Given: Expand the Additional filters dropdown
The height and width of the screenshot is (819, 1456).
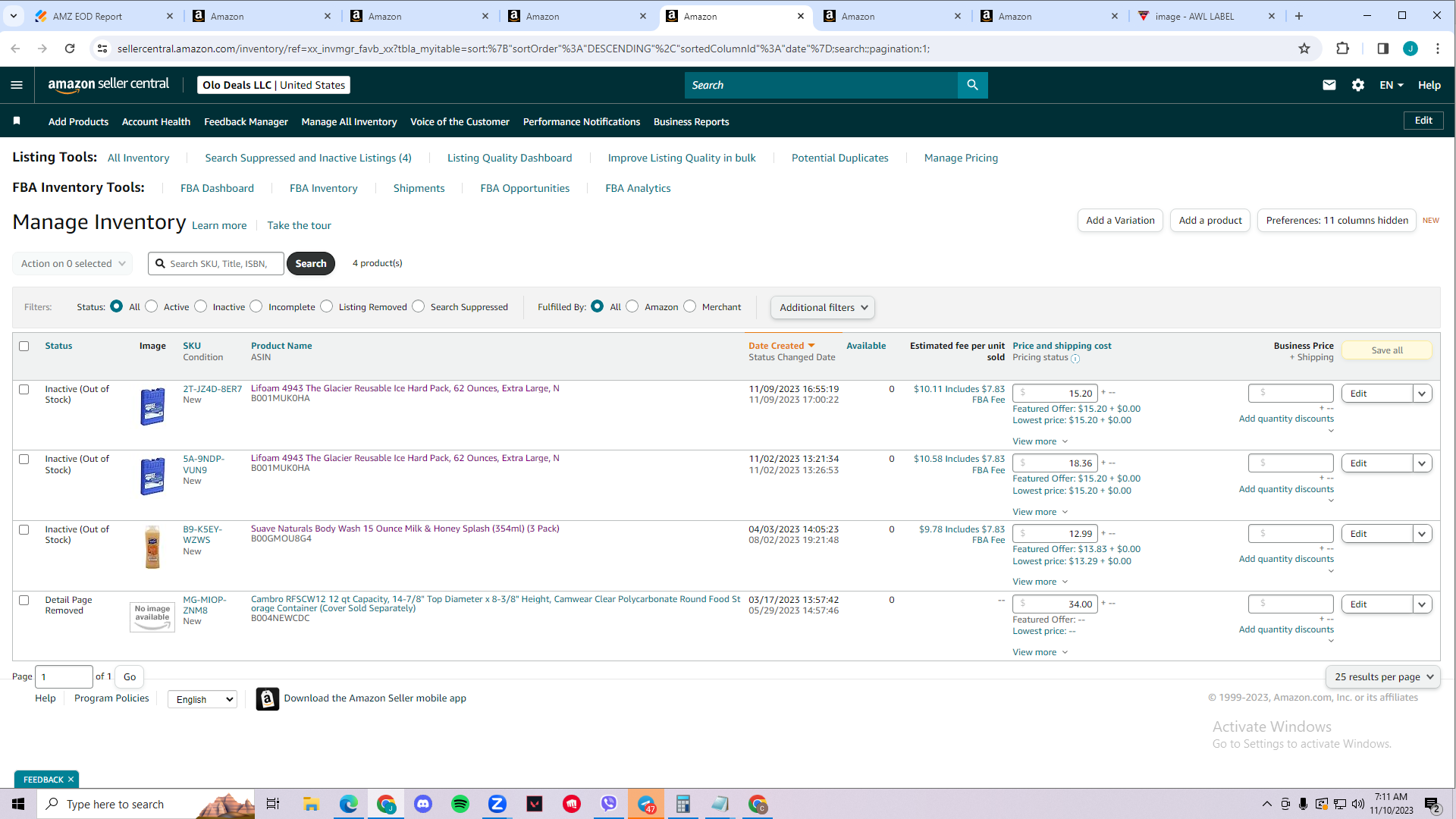Looking at the screenshot, I should pyautogui.click(x=823, y=307).
